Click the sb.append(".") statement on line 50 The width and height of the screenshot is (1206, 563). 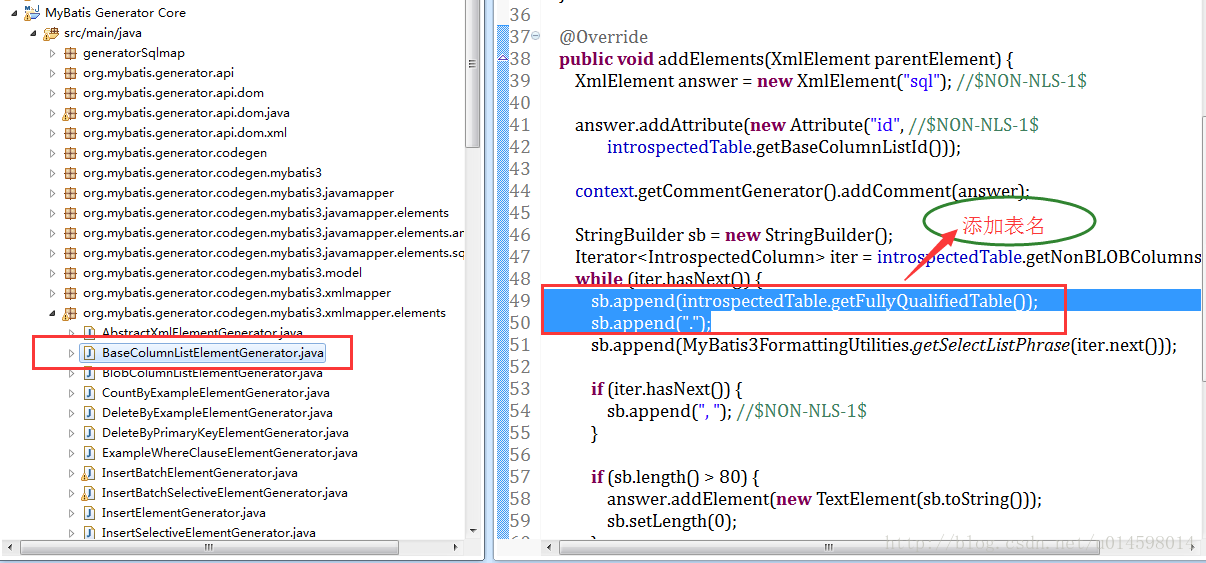point(650,323)
